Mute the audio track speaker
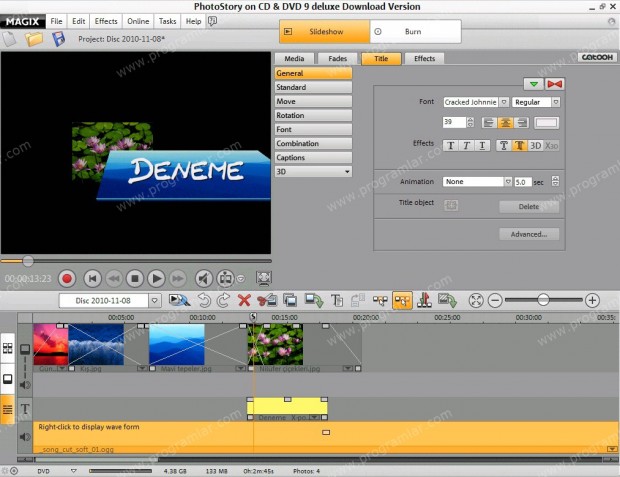Viewport: 620px width, 477px height. click(x=25, y=437)
